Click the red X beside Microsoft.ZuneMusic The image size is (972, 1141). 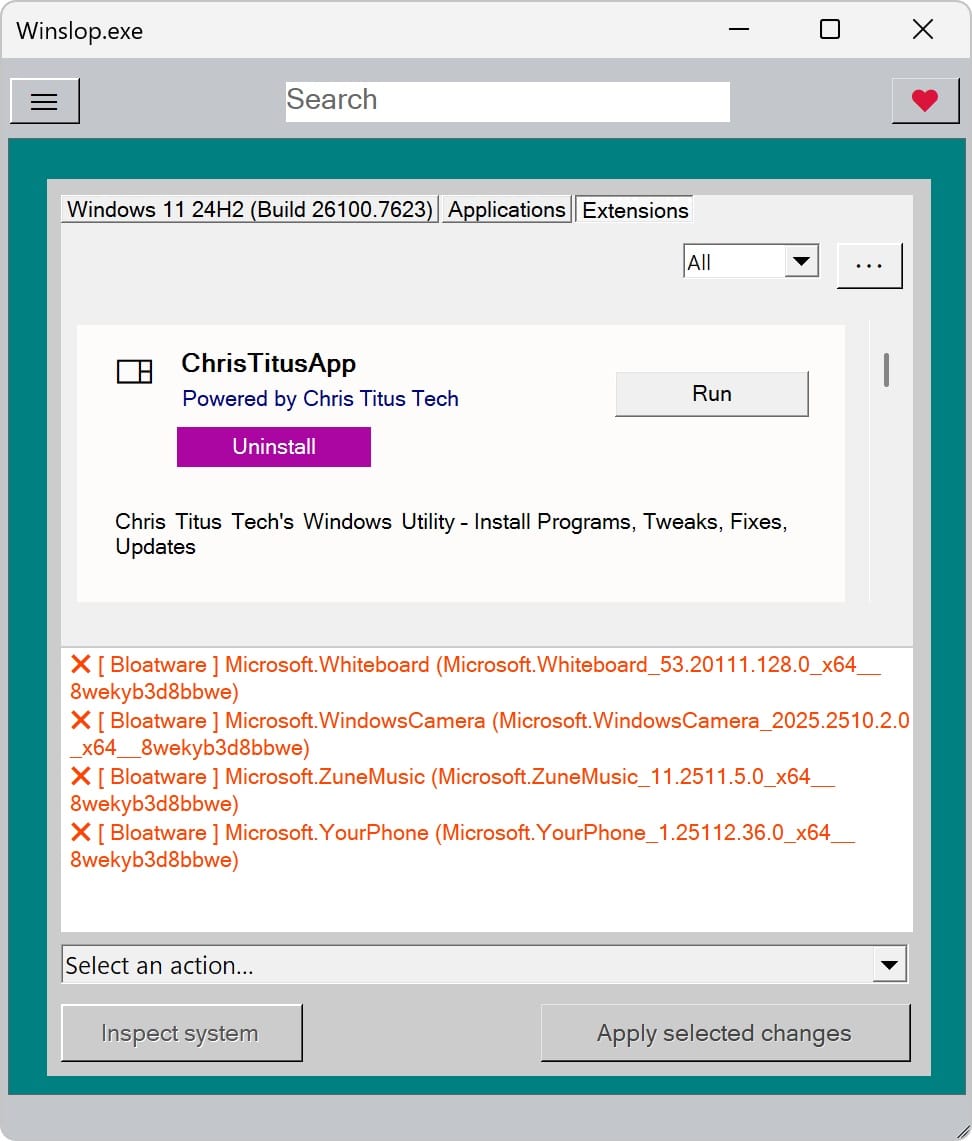tap(81, 776)
